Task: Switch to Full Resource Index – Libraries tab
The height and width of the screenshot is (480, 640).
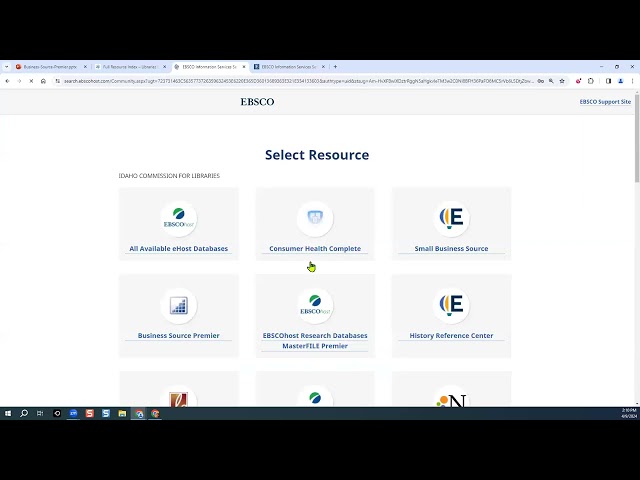Action: tap(130, 67)
